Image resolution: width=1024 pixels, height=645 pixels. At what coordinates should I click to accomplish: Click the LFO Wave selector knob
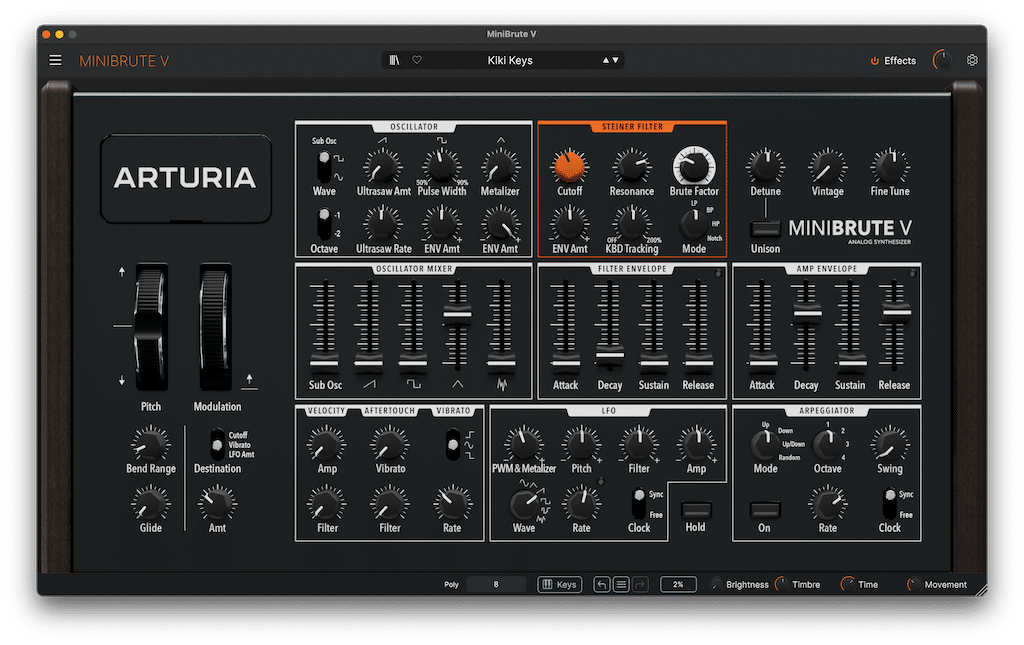(x=523, y=504)
